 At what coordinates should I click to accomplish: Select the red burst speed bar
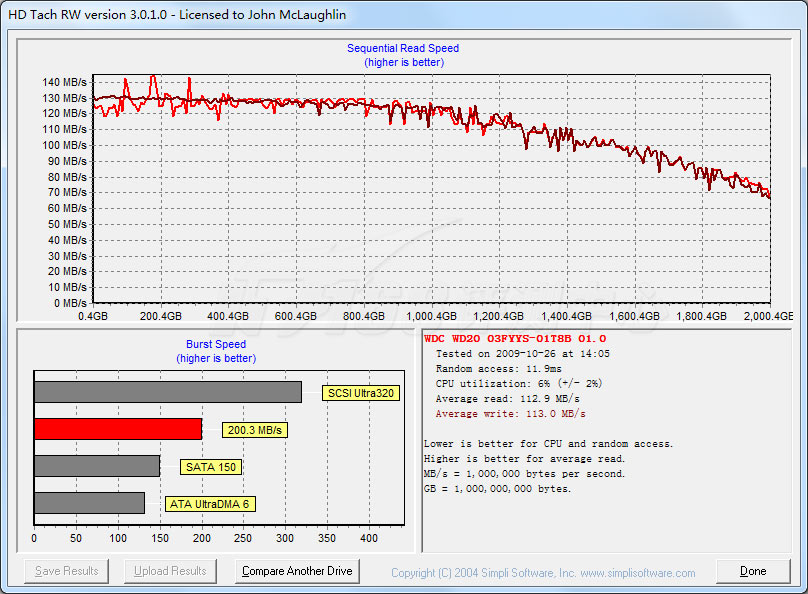pos(117,429)
